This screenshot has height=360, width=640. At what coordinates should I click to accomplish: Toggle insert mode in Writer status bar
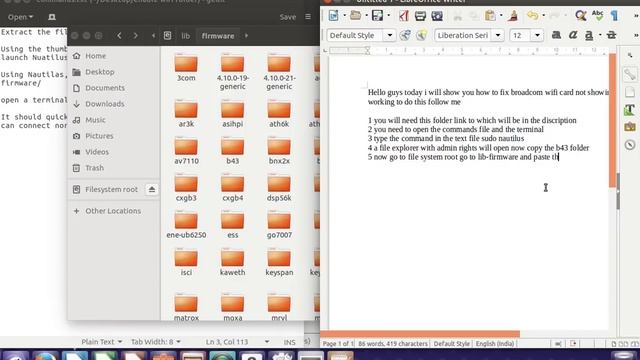558,344
